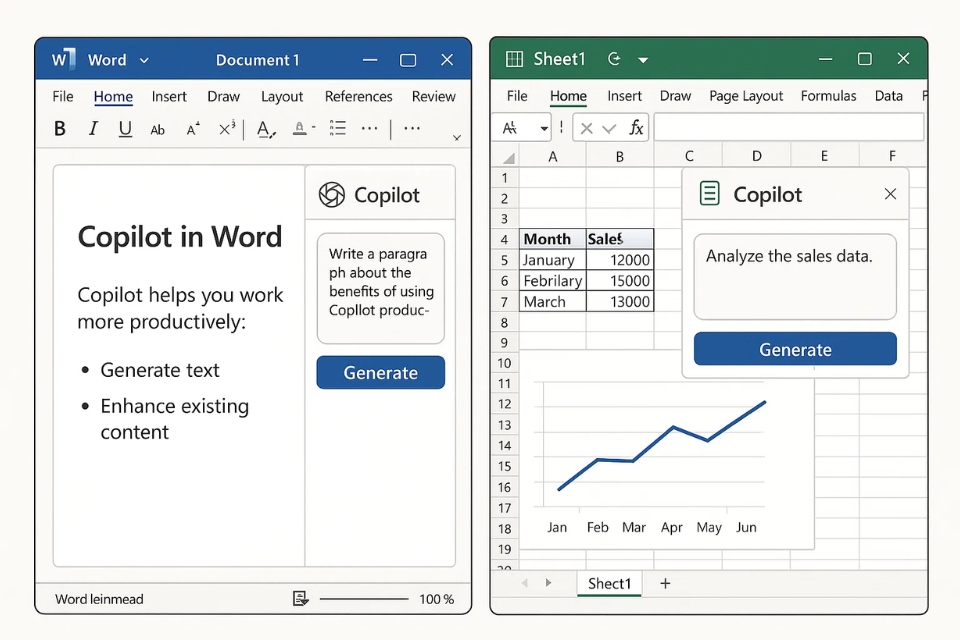Open the Draw tab in Word
The width and height of the screenshot is (960, 640).
pyautogui.click(x=223, y=96)
